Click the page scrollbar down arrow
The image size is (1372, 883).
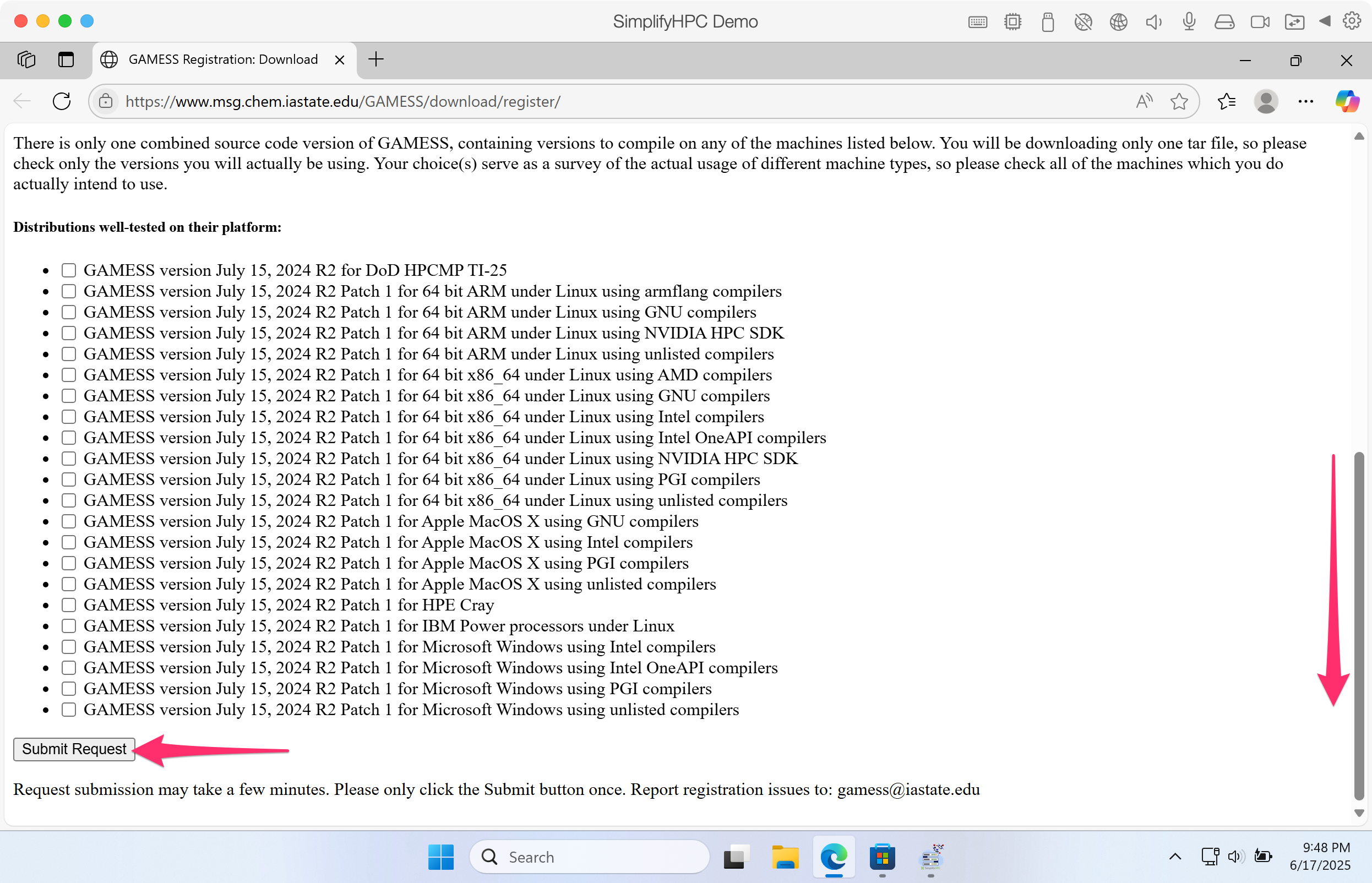pos(1358,813)
